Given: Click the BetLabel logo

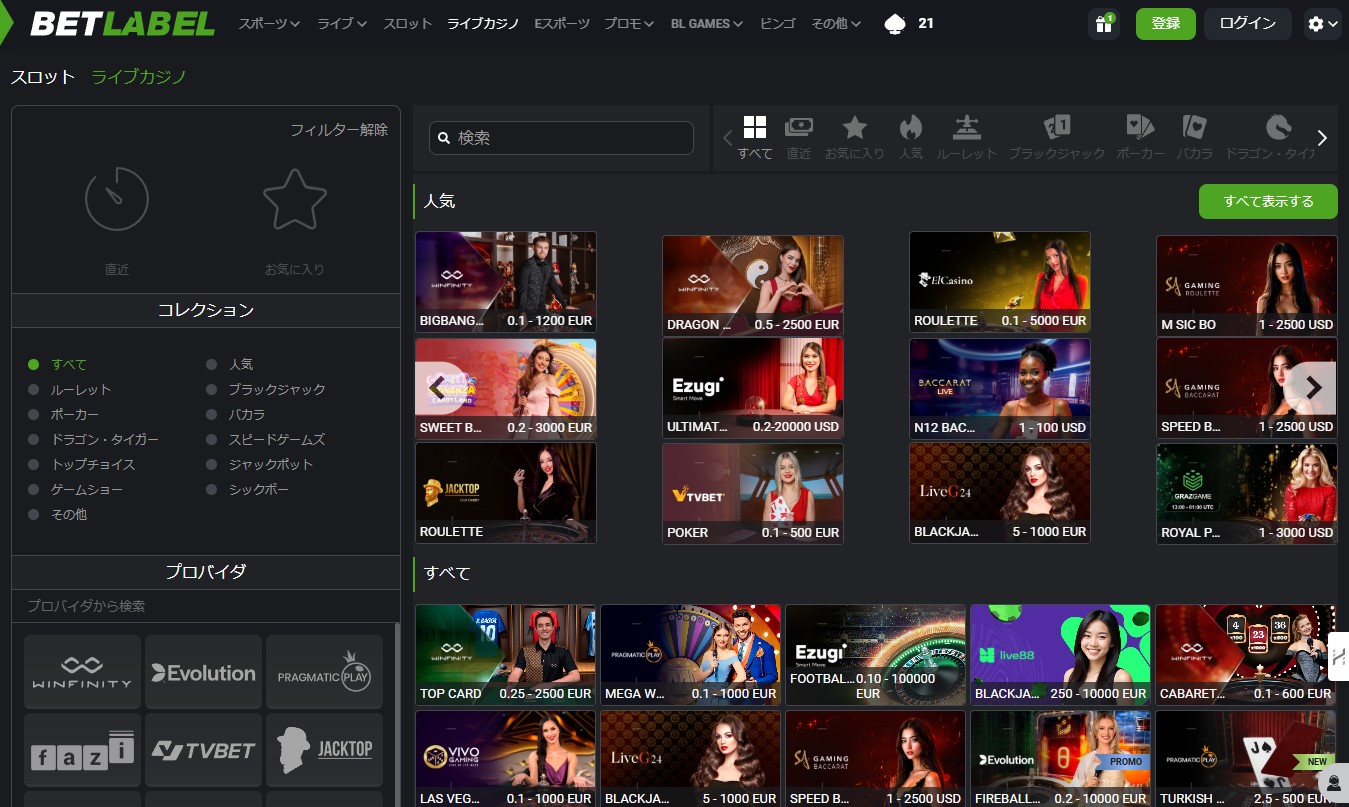Looking at the screenshot, I should click(122, 23).
